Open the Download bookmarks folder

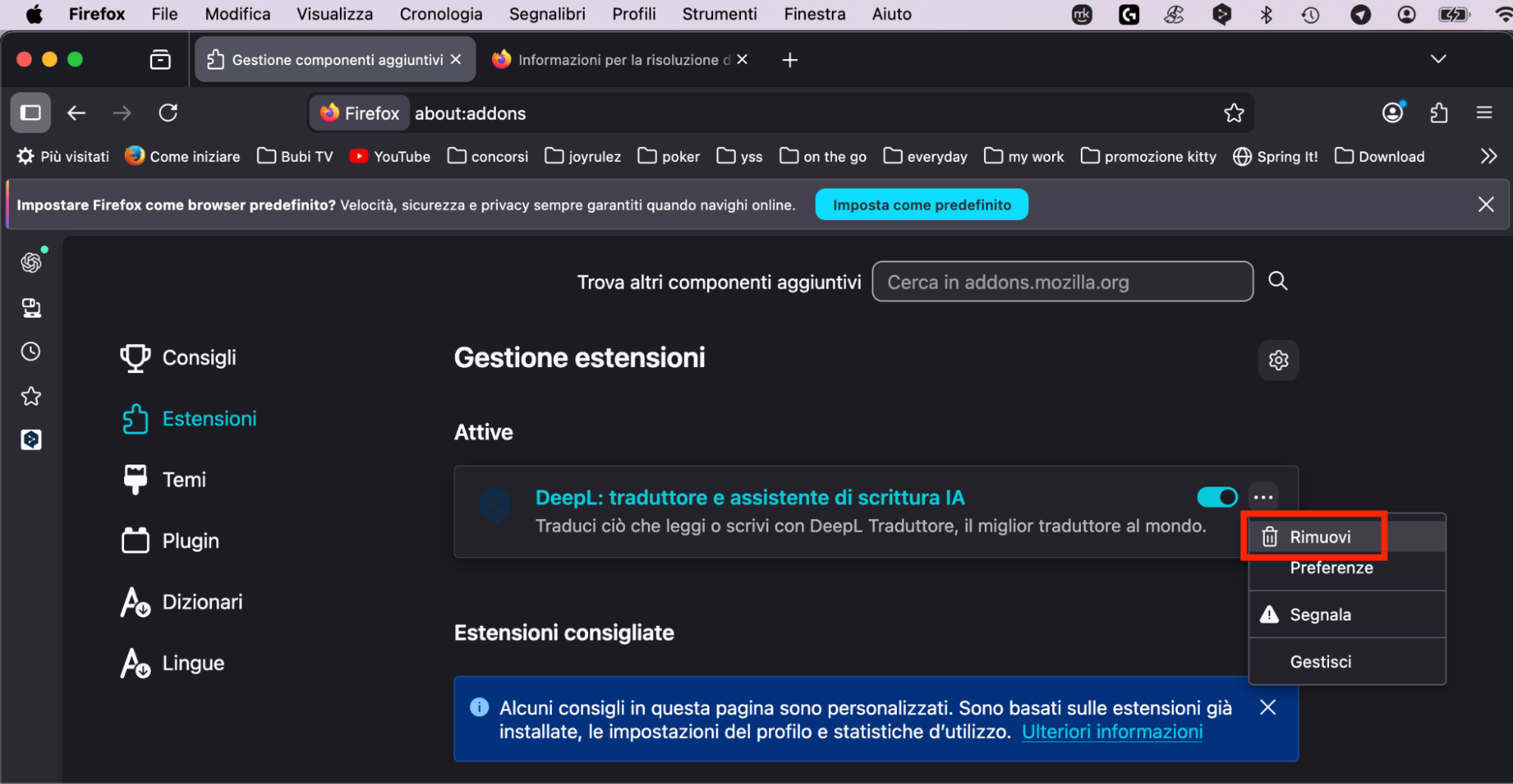[x=1380, y=156]
